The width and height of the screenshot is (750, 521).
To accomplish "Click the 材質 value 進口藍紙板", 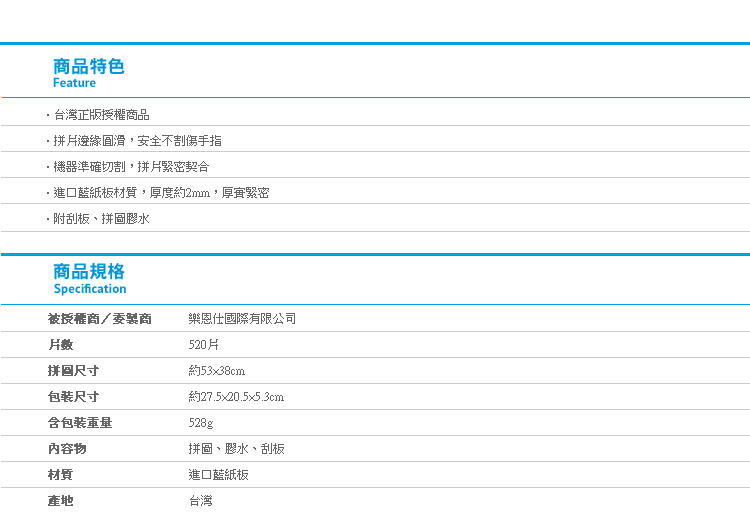I will [218, 475].
